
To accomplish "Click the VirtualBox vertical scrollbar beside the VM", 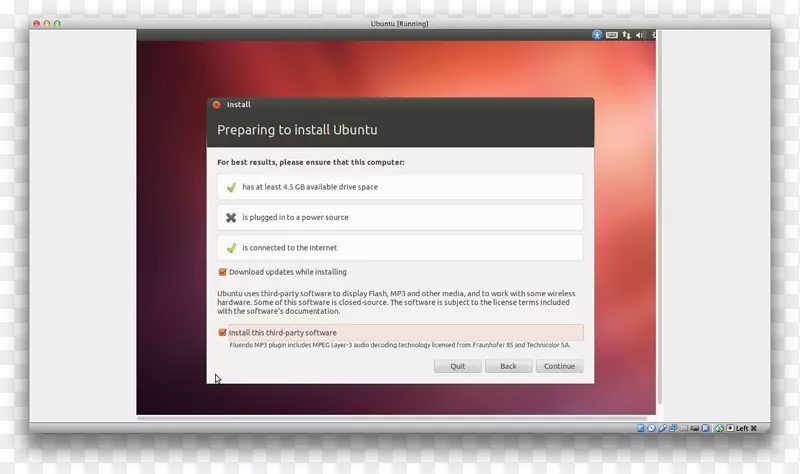I will click(659, 217).
